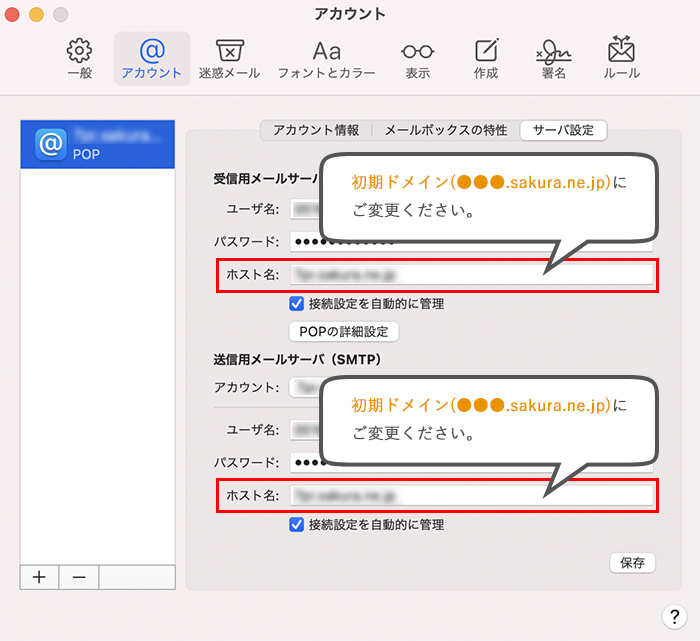The height and width of the screenshot is (641, 700).
Task: Click the POPの詳細設定 button
Action: [343, 331]
